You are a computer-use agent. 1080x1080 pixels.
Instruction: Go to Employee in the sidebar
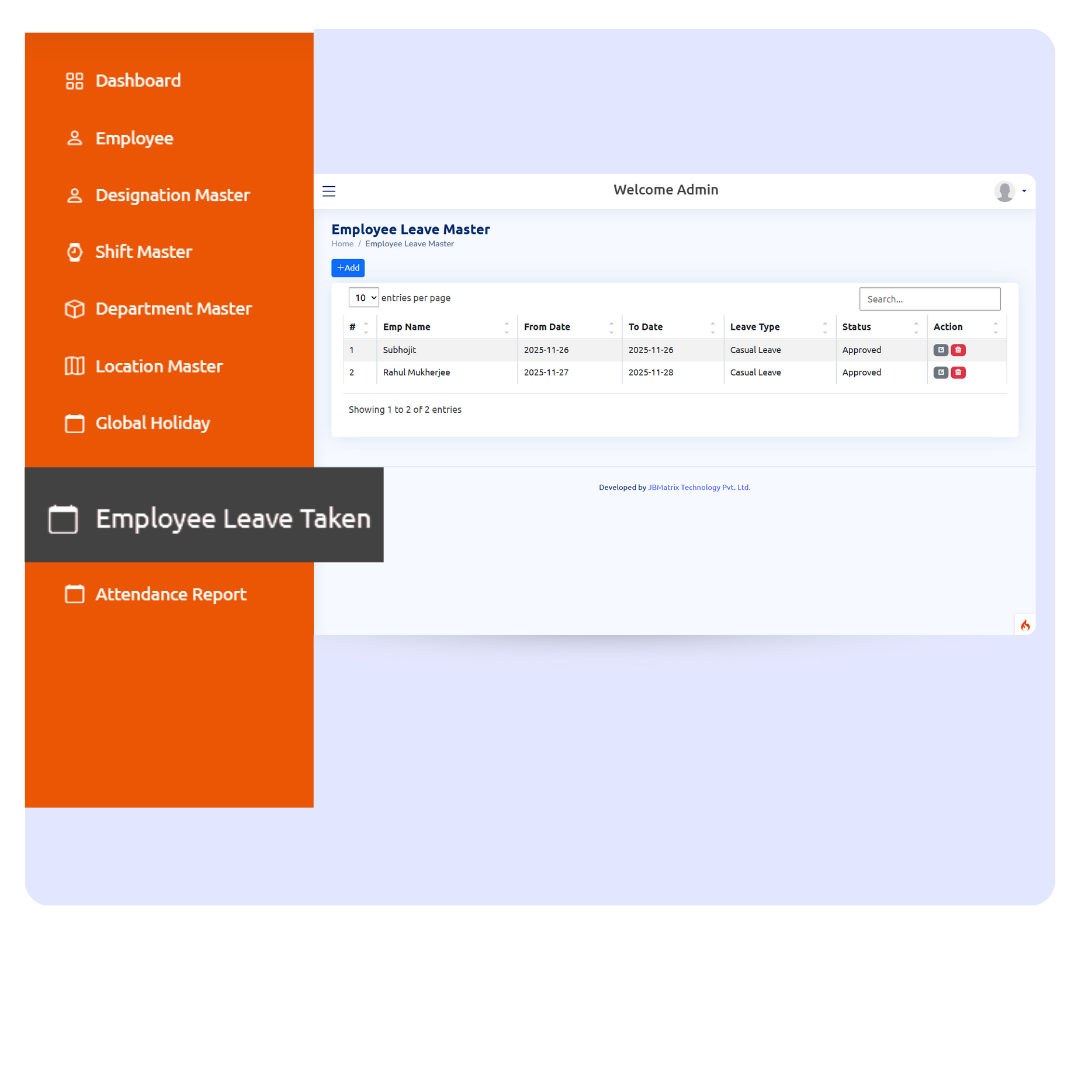pyautogui.click(x=134, y=138)
